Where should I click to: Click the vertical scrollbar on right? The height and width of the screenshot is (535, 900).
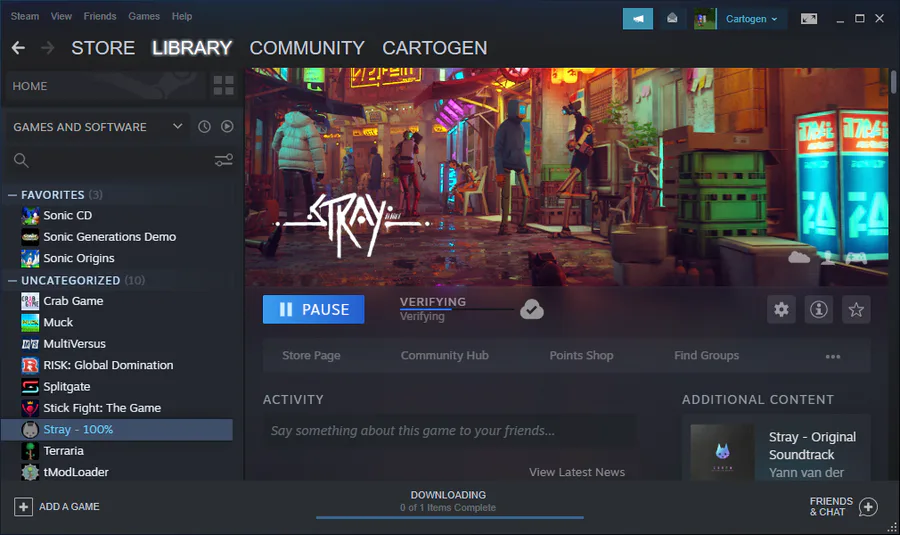[893, 82]
